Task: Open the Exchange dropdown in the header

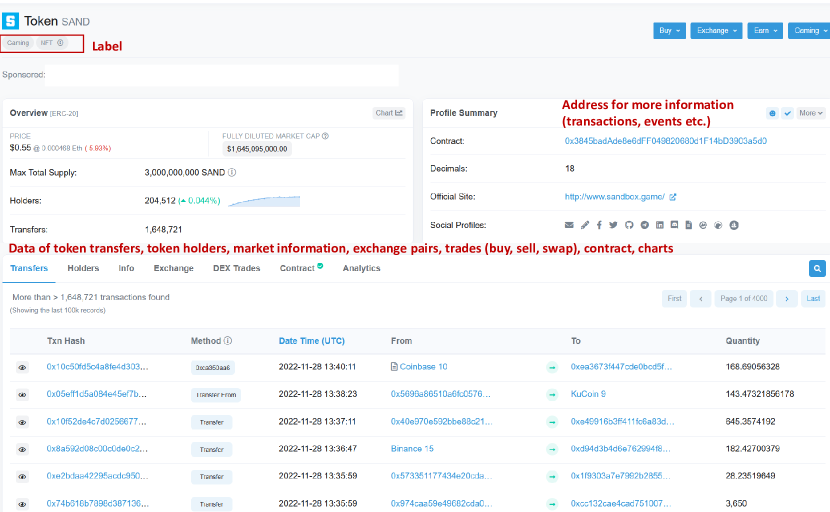Action: [716, 31]
